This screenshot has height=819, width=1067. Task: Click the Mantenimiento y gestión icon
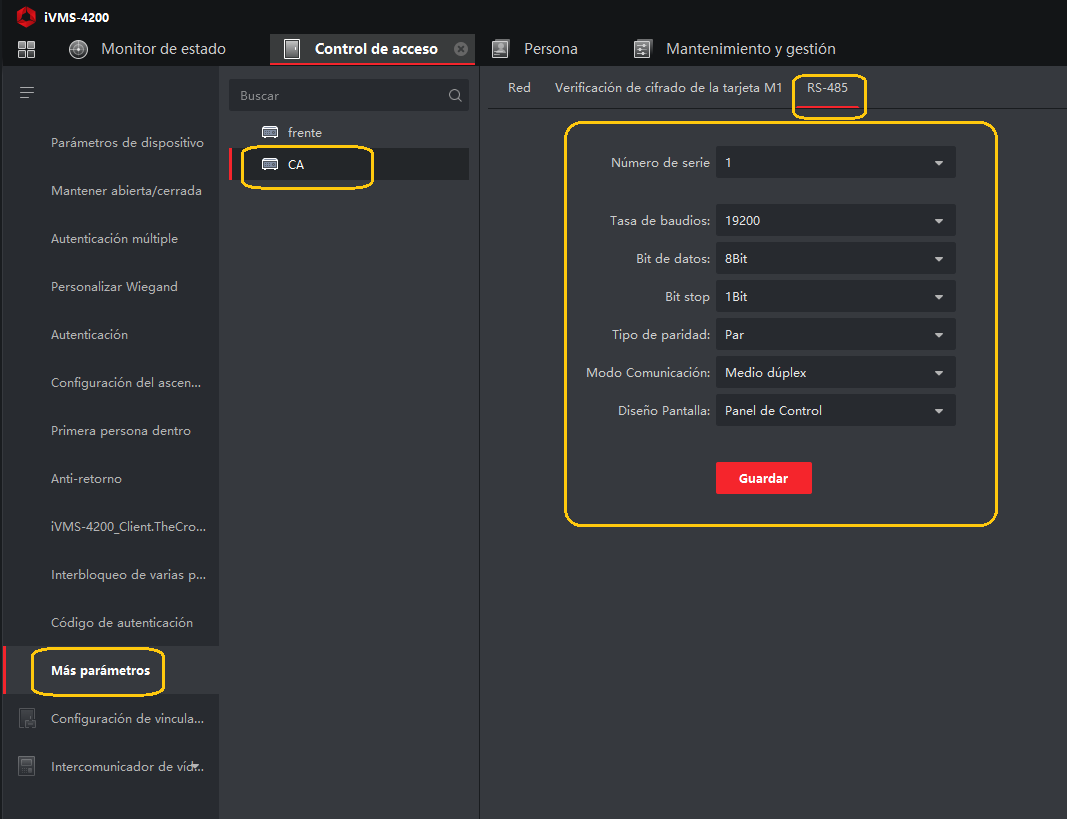click(x=643, y=49)
